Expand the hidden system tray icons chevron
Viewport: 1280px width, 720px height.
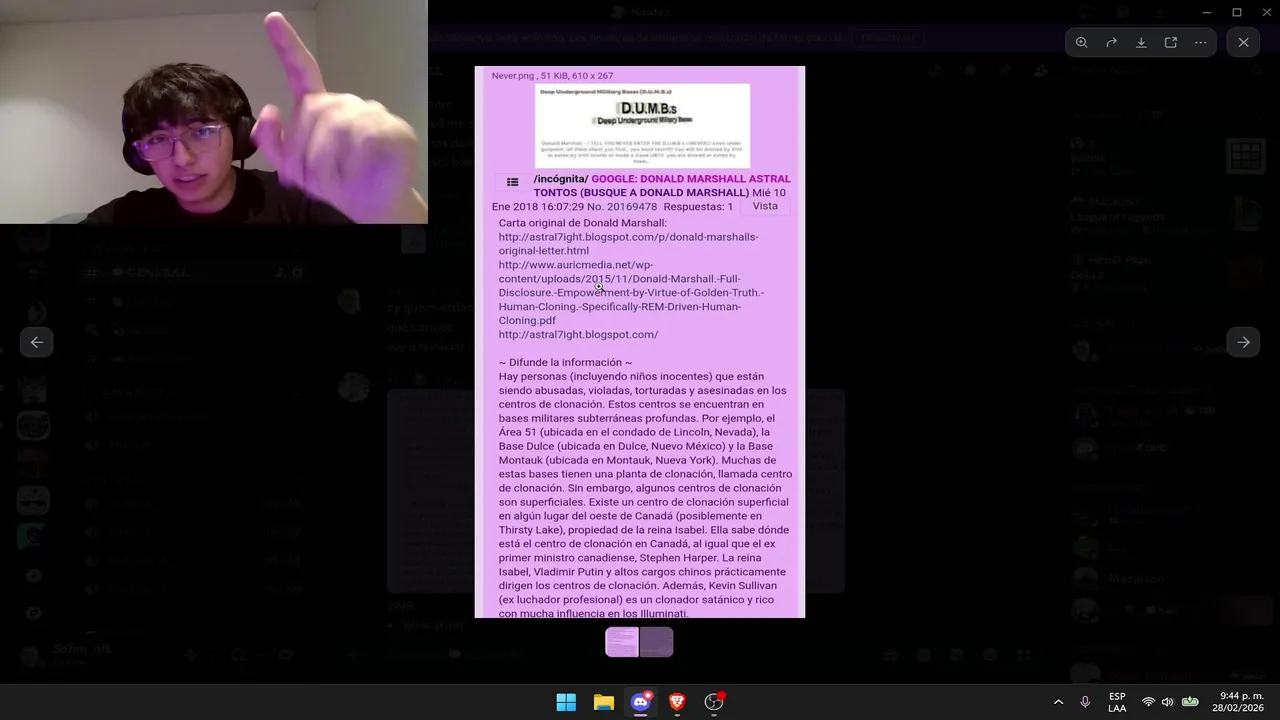point(1058,702)
